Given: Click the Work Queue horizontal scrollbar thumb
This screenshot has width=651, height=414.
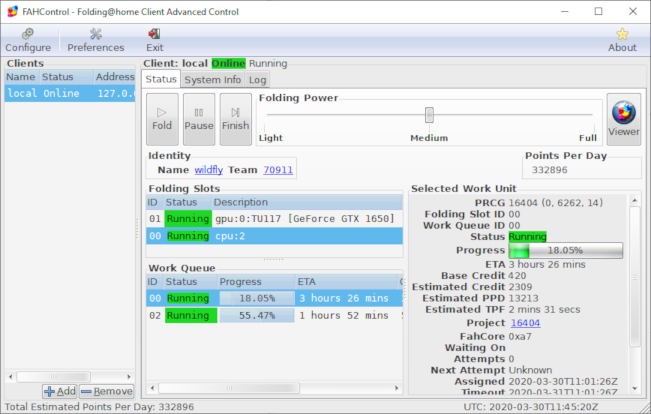Looking at the screenshot, I should click(229, 388).
